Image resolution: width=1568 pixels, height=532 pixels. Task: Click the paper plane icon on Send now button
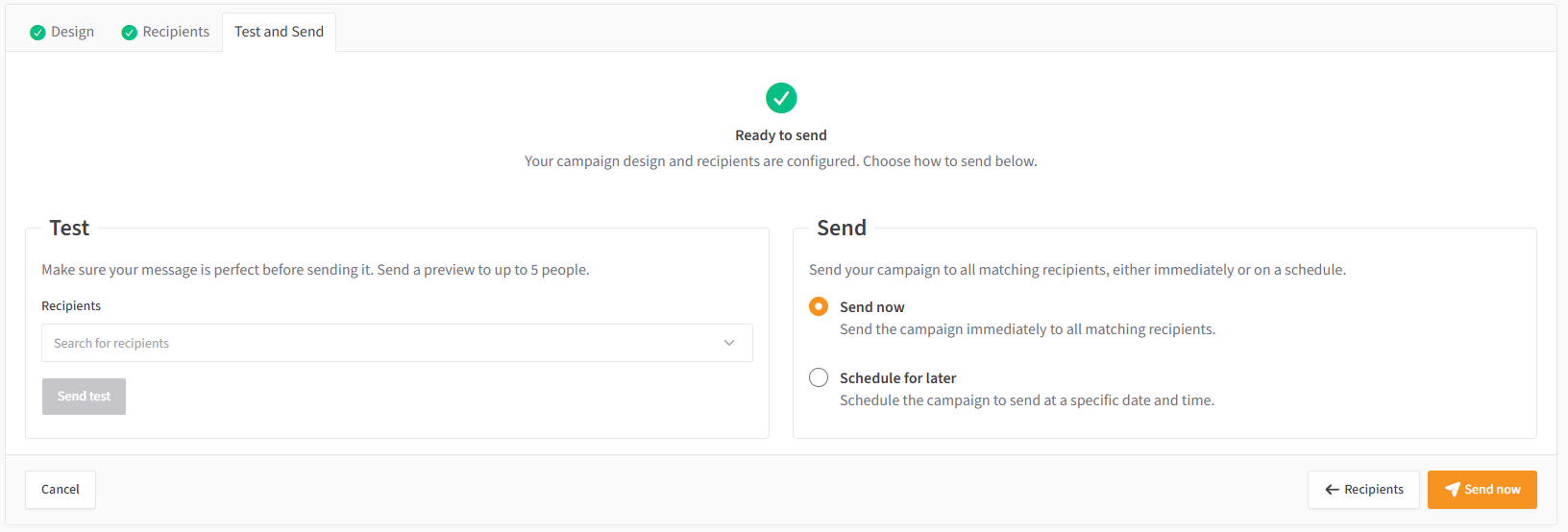click(x=1452, y=490)
